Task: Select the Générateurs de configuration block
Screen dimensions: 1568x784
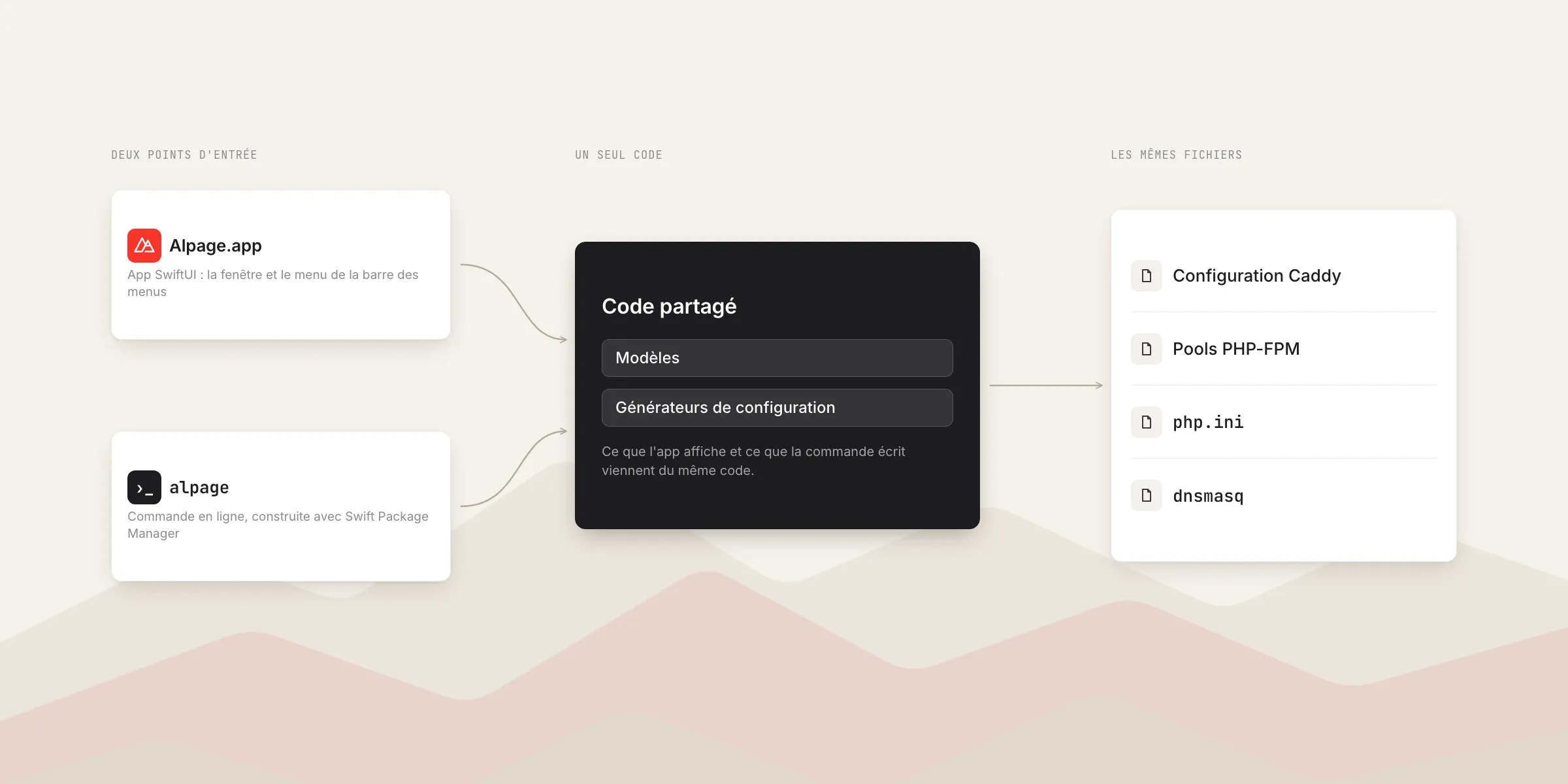Action: point(777,408)
